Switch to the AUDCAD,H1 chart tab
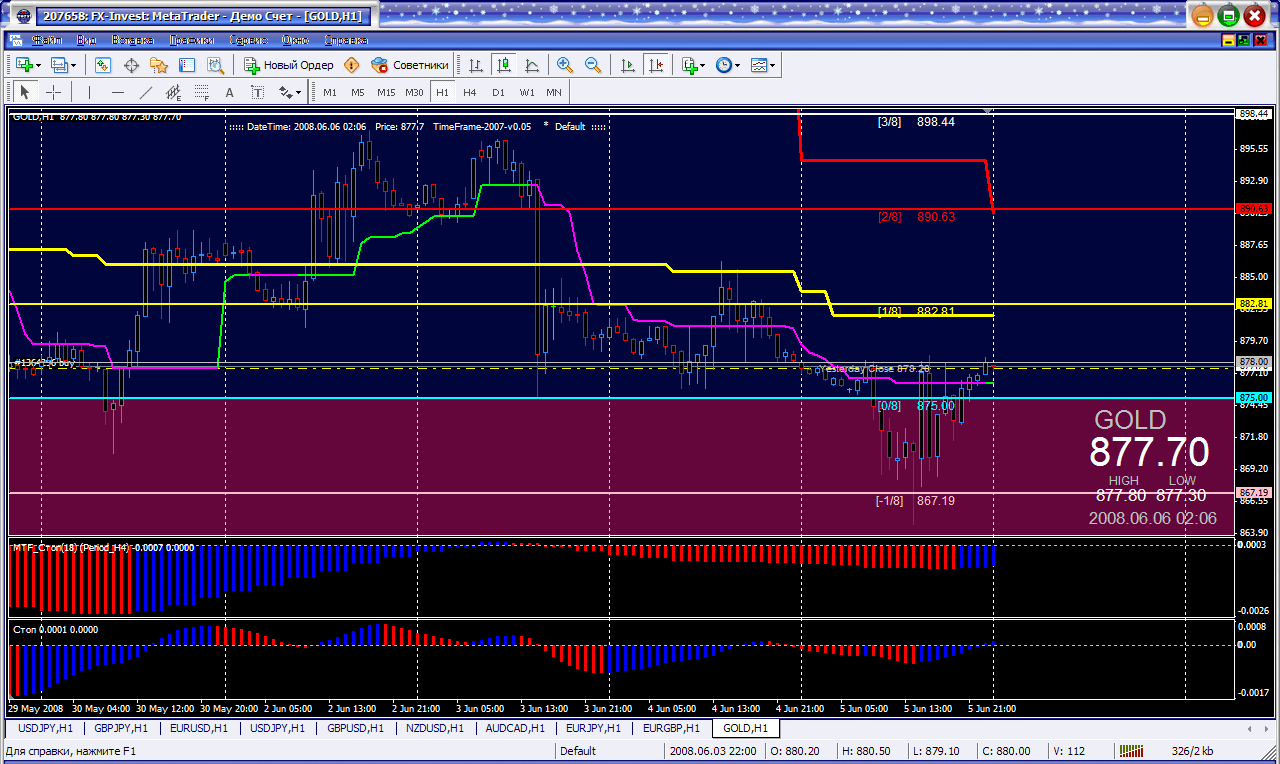This screenshot has width=1280, height=764. (515, 729)
